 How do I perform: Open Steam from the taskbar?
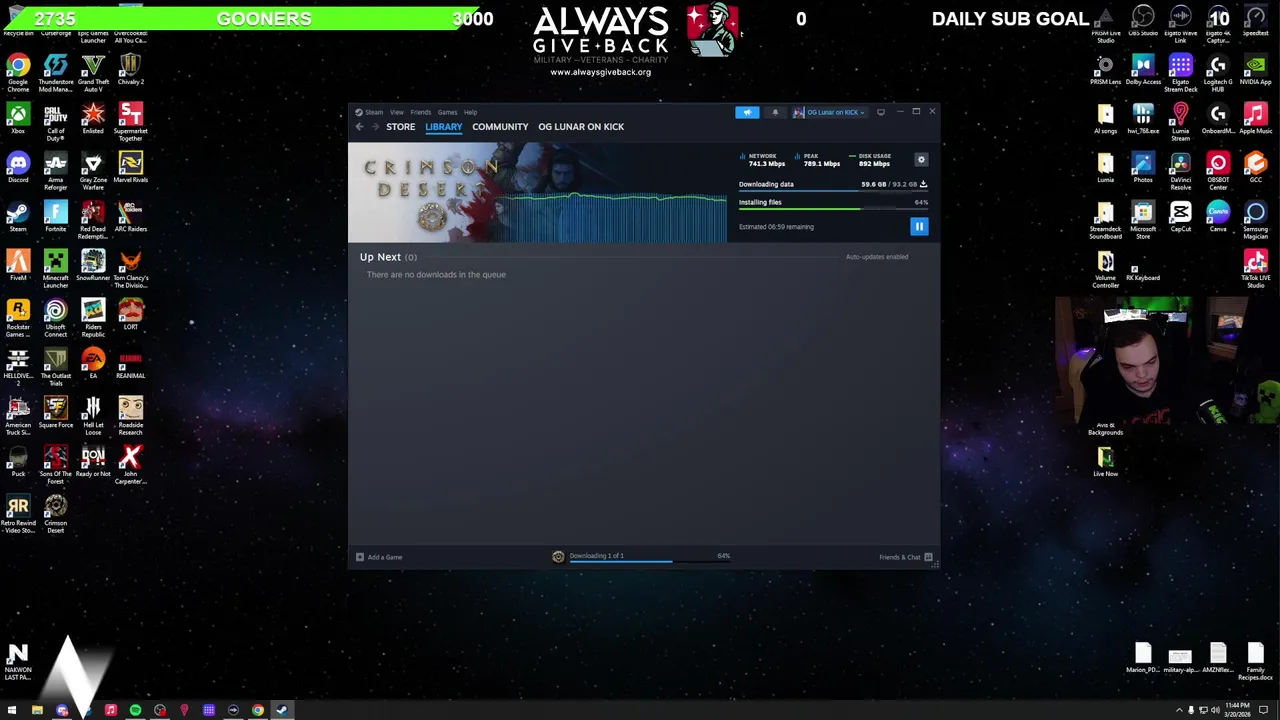(282, 710)
